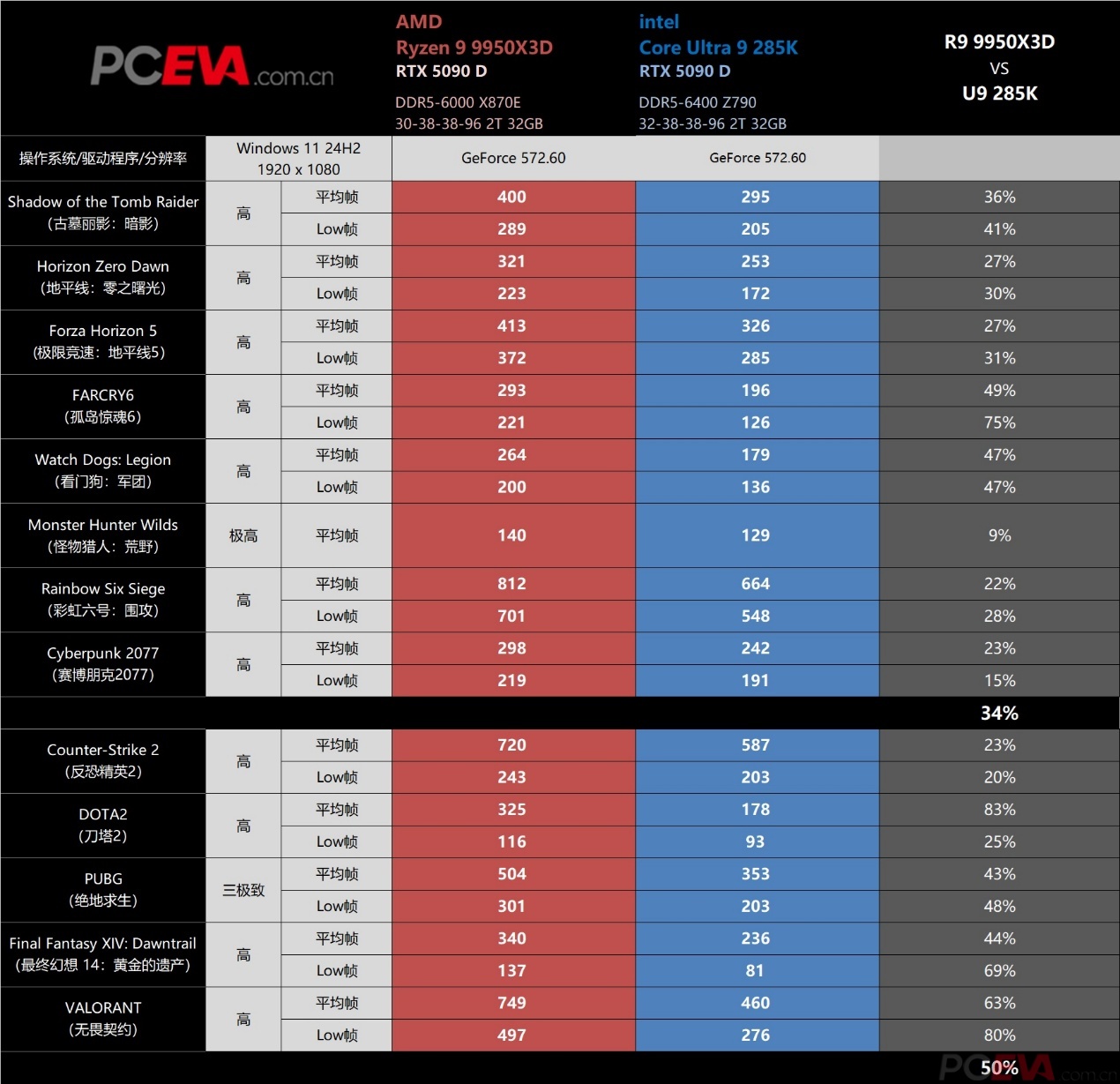
Task: Click the FARCRY6 Low frame 75% cell
Action: point(999,422)
